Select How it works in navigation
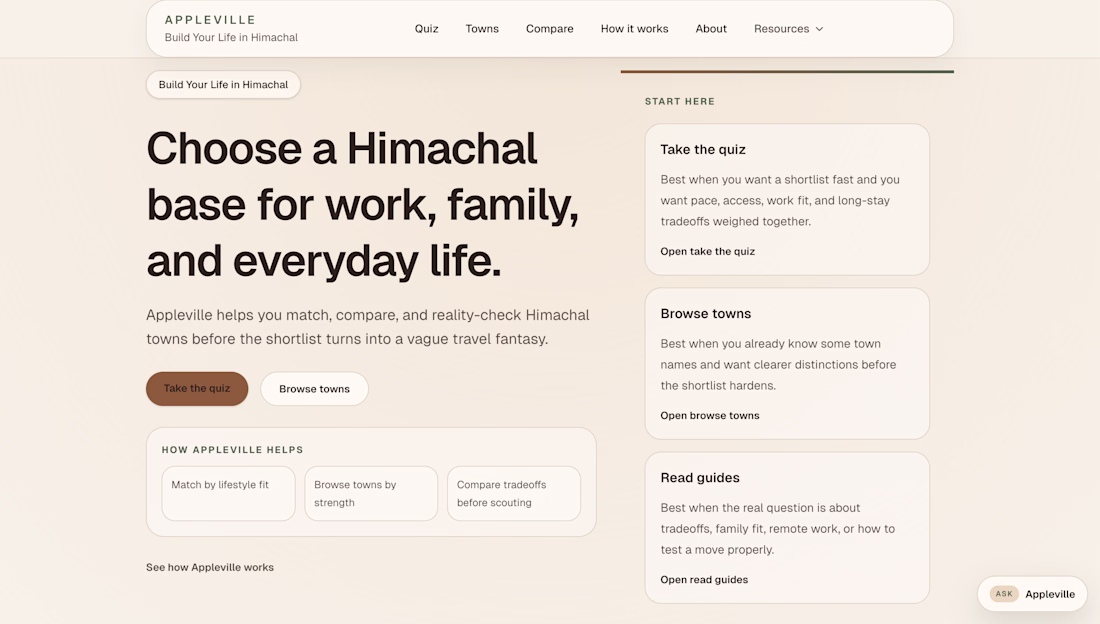The width and height of the screenshot is (1100, 624). (x=634, y=29)
